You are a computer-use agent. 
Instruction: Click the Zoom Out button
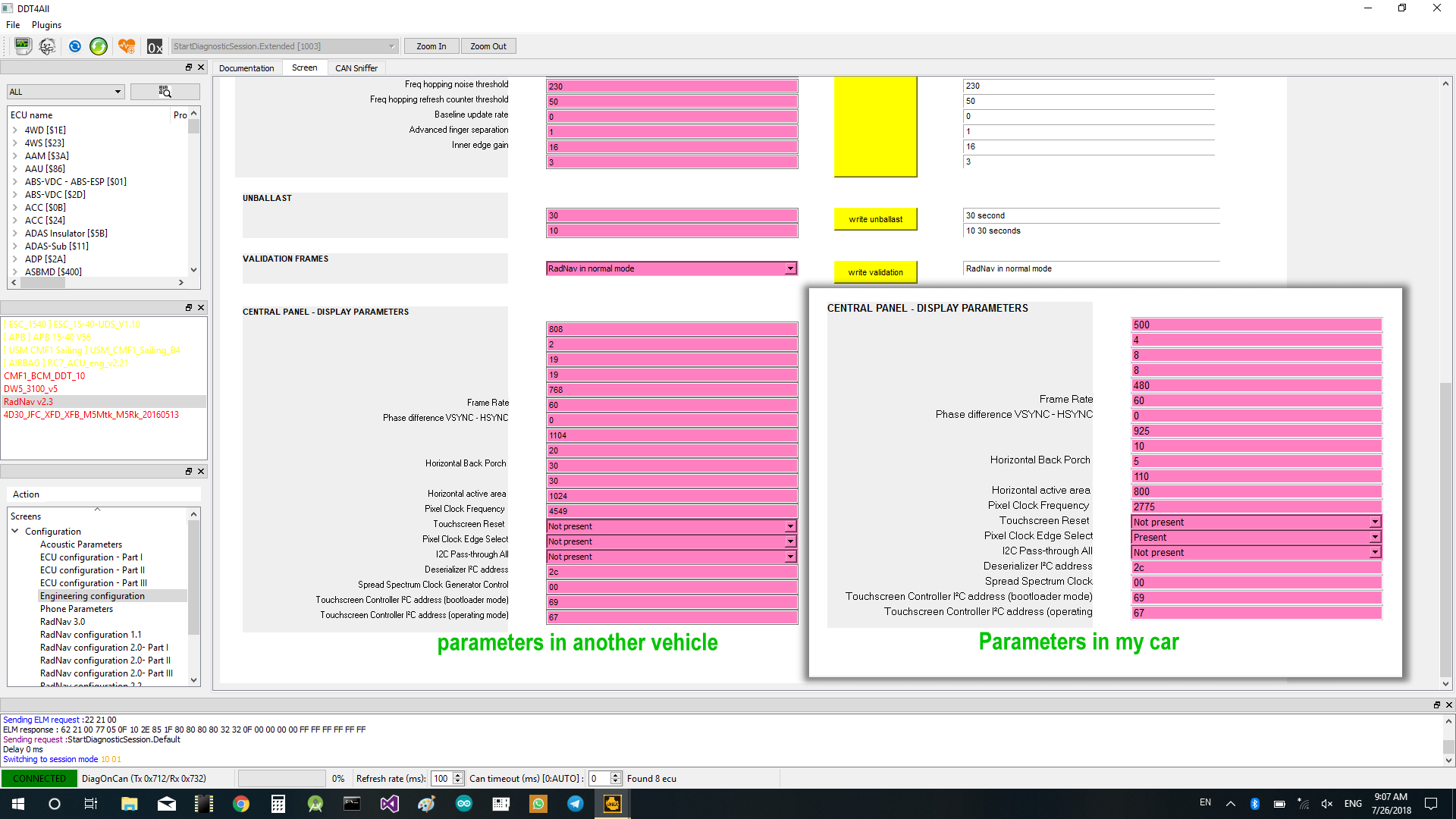488,46
